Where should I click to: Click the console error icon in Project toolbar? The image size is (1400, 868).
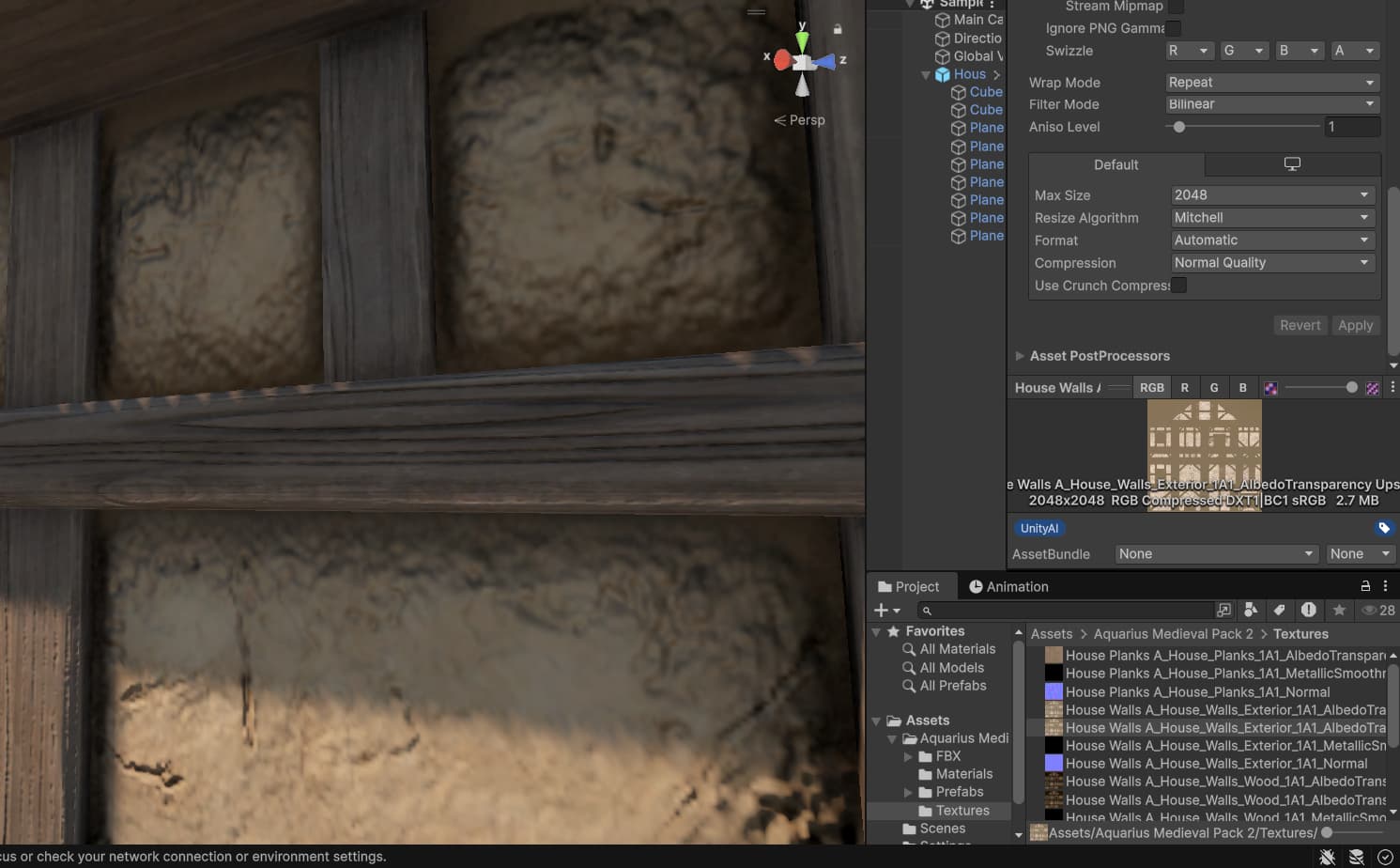(1309, 610)
